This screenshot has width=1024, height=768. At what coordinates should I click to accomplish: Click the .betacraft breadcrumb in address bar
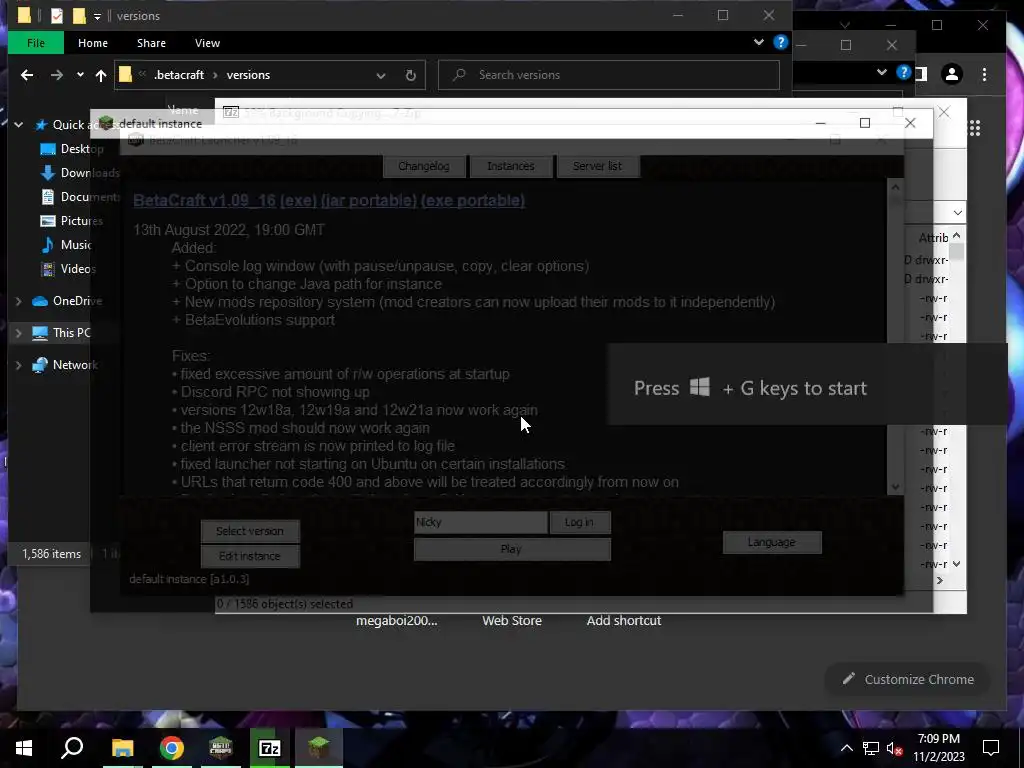(x=179, y=75)
